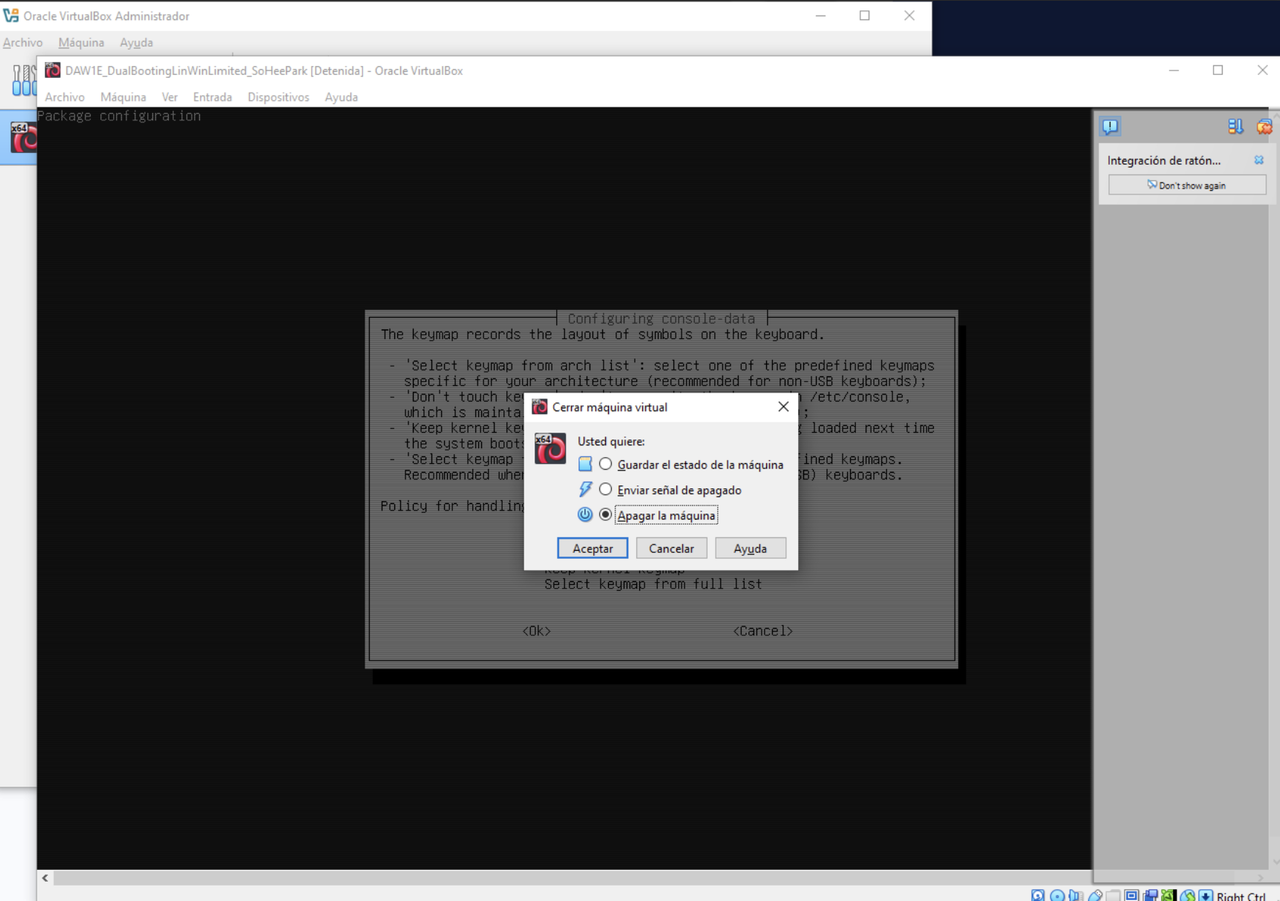
Task: Click the USB devices status icon
Action: pyautogui.click(x=1095, y=894)
